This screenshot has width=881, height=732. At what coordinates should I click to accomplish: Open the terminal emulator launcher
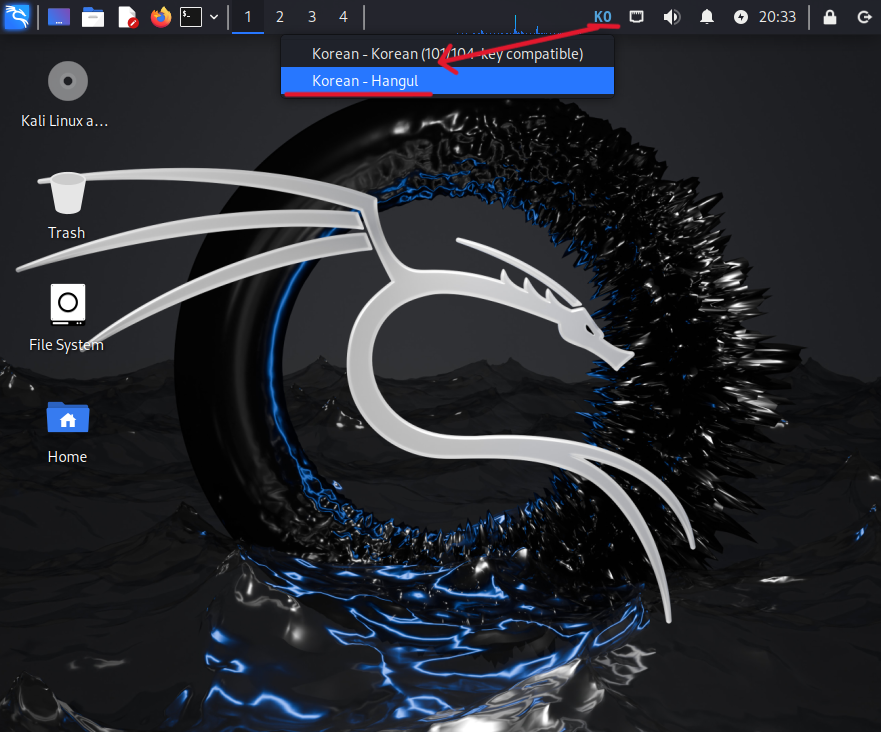pos(191,17)
